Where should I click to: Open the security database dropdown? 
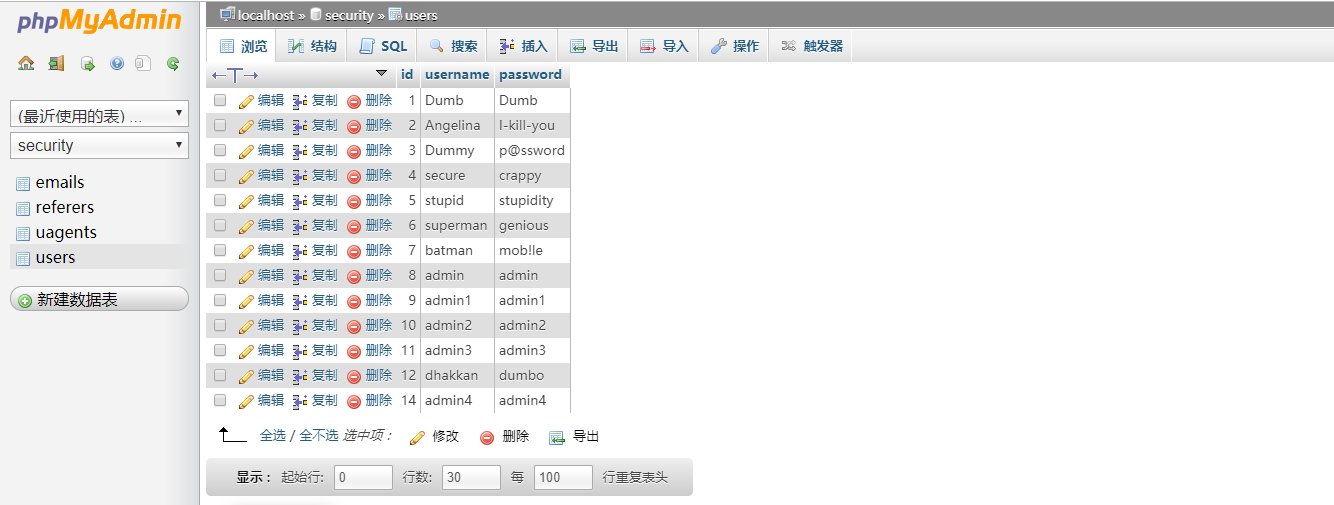pyautogui.click(x=99, y=145)
